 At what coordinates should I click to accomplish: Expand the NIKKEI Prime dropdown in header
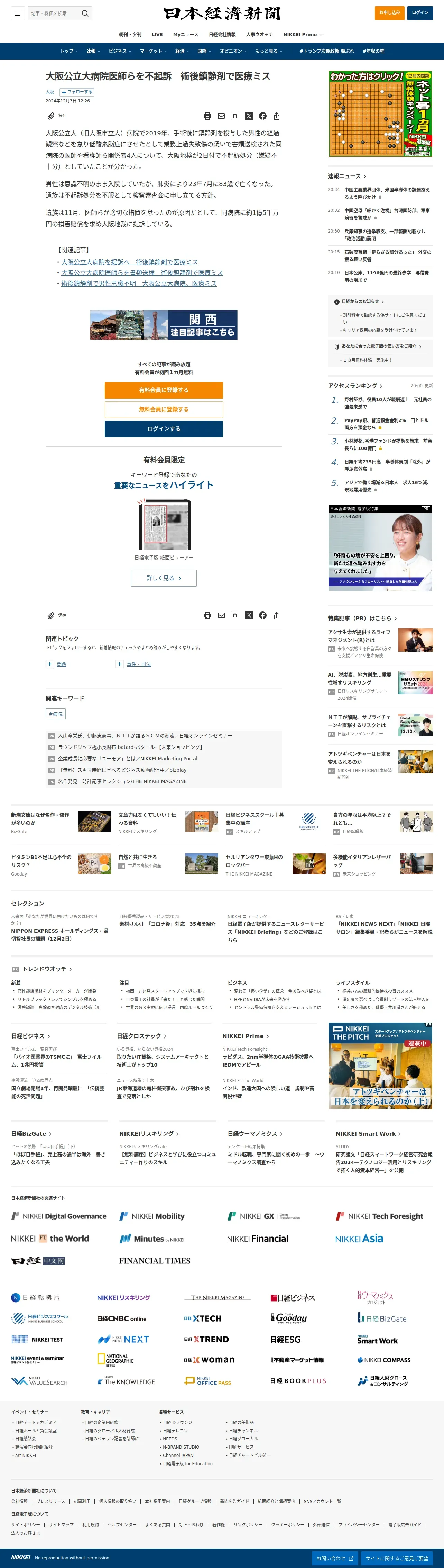coord(303,35)
